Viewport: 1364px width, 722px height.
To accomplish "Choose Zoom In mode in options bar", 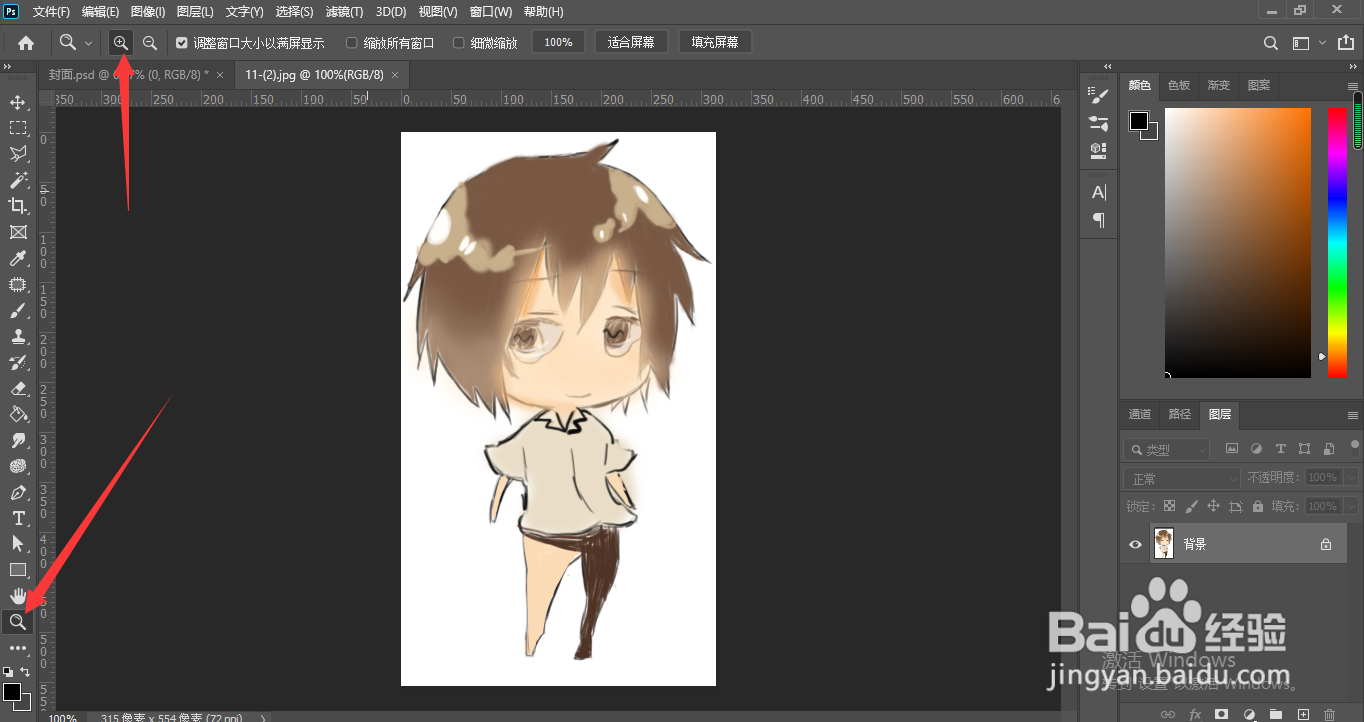I will [120, 43].
